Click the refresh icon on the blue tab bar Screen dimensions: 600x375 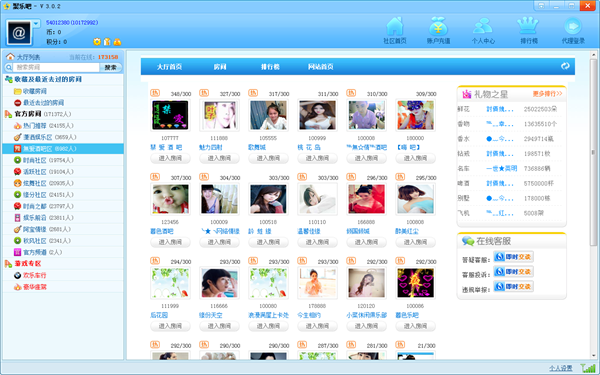click(x=565, y=66)
